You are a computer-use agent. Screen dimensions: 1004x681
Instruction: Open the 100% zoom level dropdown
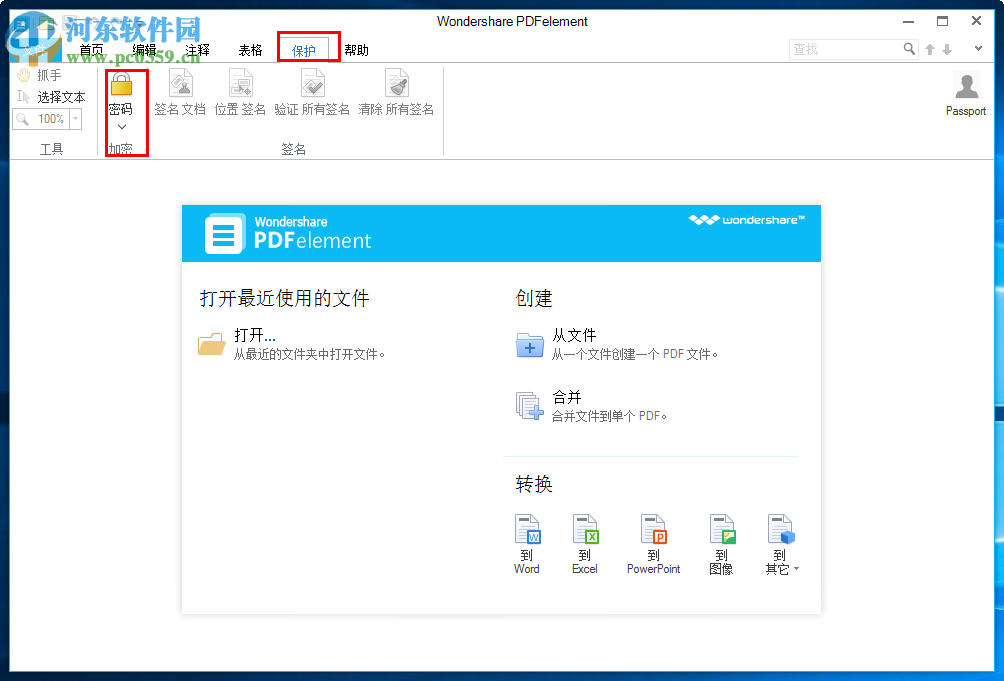point(75,119)
